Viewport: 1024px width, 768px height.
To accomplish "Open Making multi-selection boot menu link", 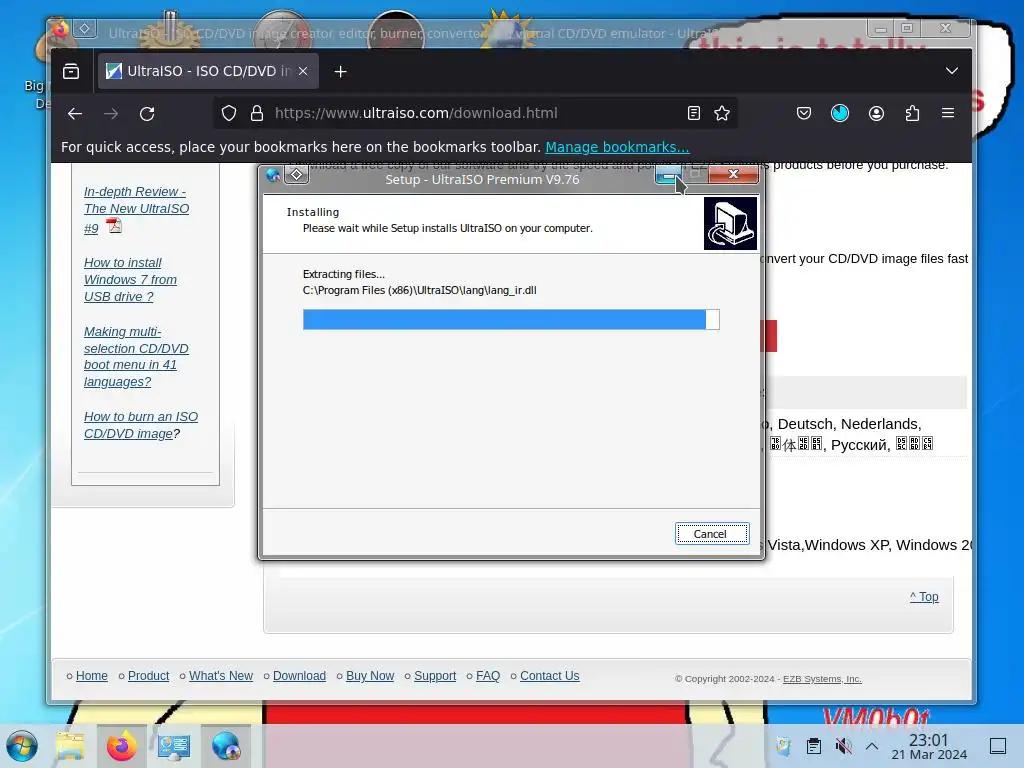I will click(x=136, y=357).
